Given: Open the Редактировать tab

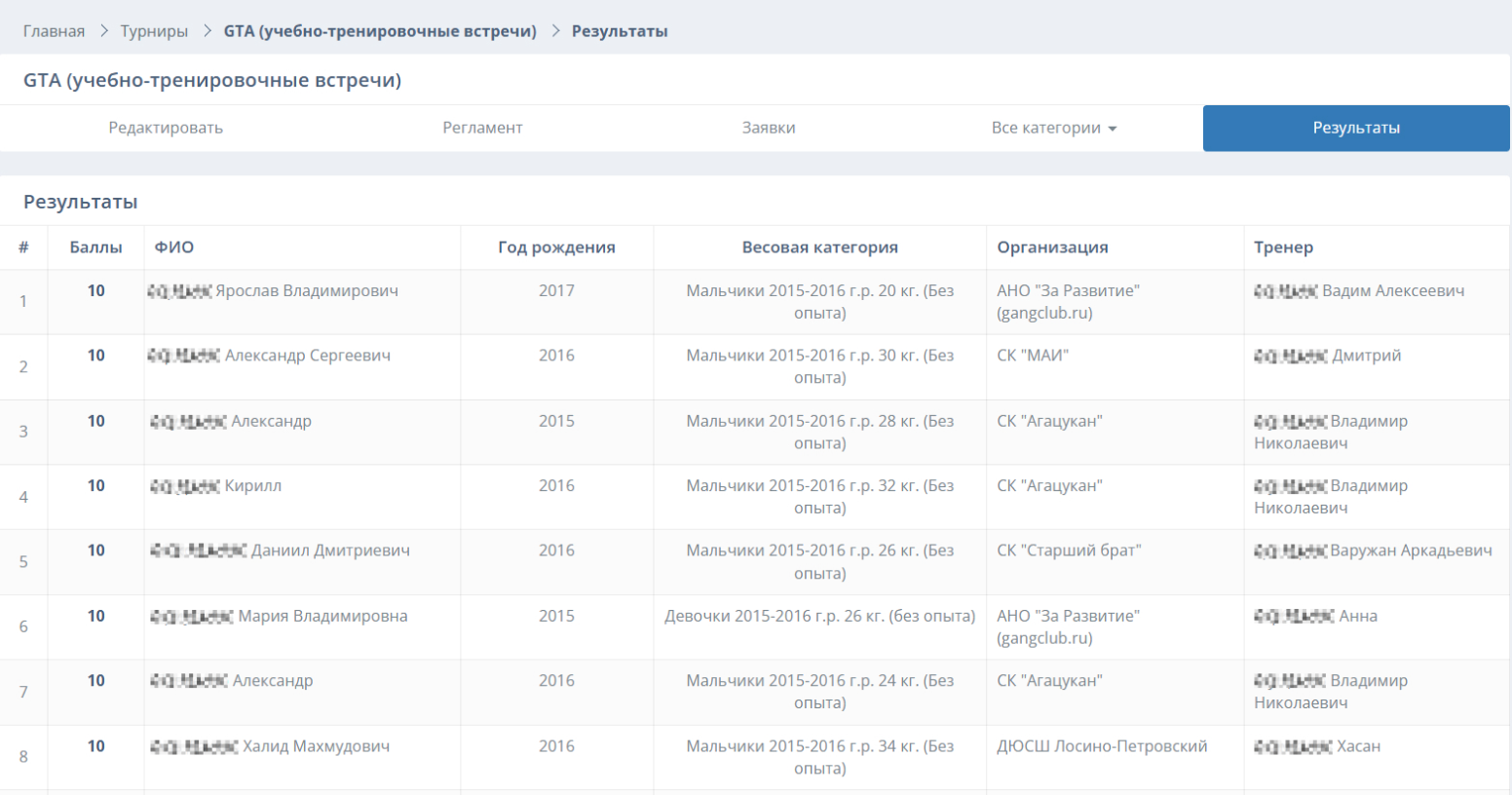Looking at the screenshot, I should click(166, 128).
